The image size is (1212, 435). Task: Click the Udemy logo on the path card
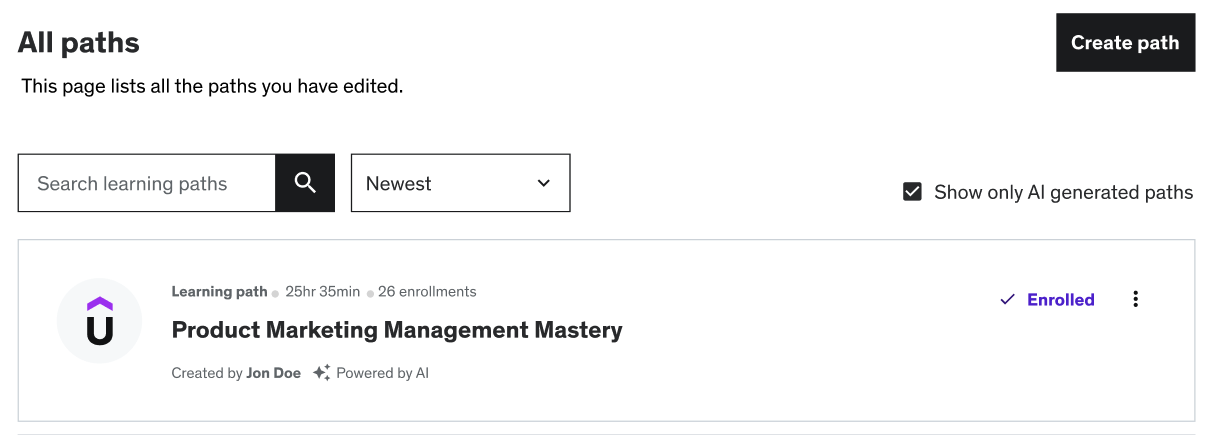click(x=100, y=320)
